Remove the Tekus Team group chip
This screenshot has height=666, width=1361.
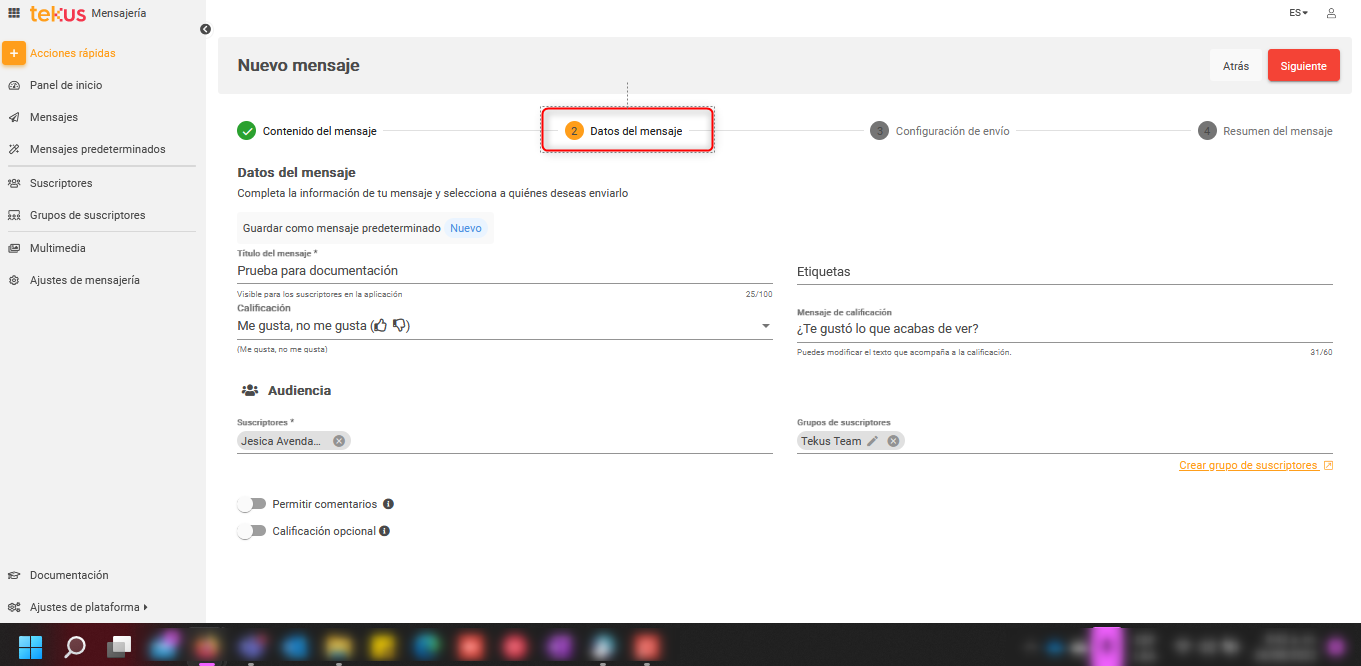893,441
